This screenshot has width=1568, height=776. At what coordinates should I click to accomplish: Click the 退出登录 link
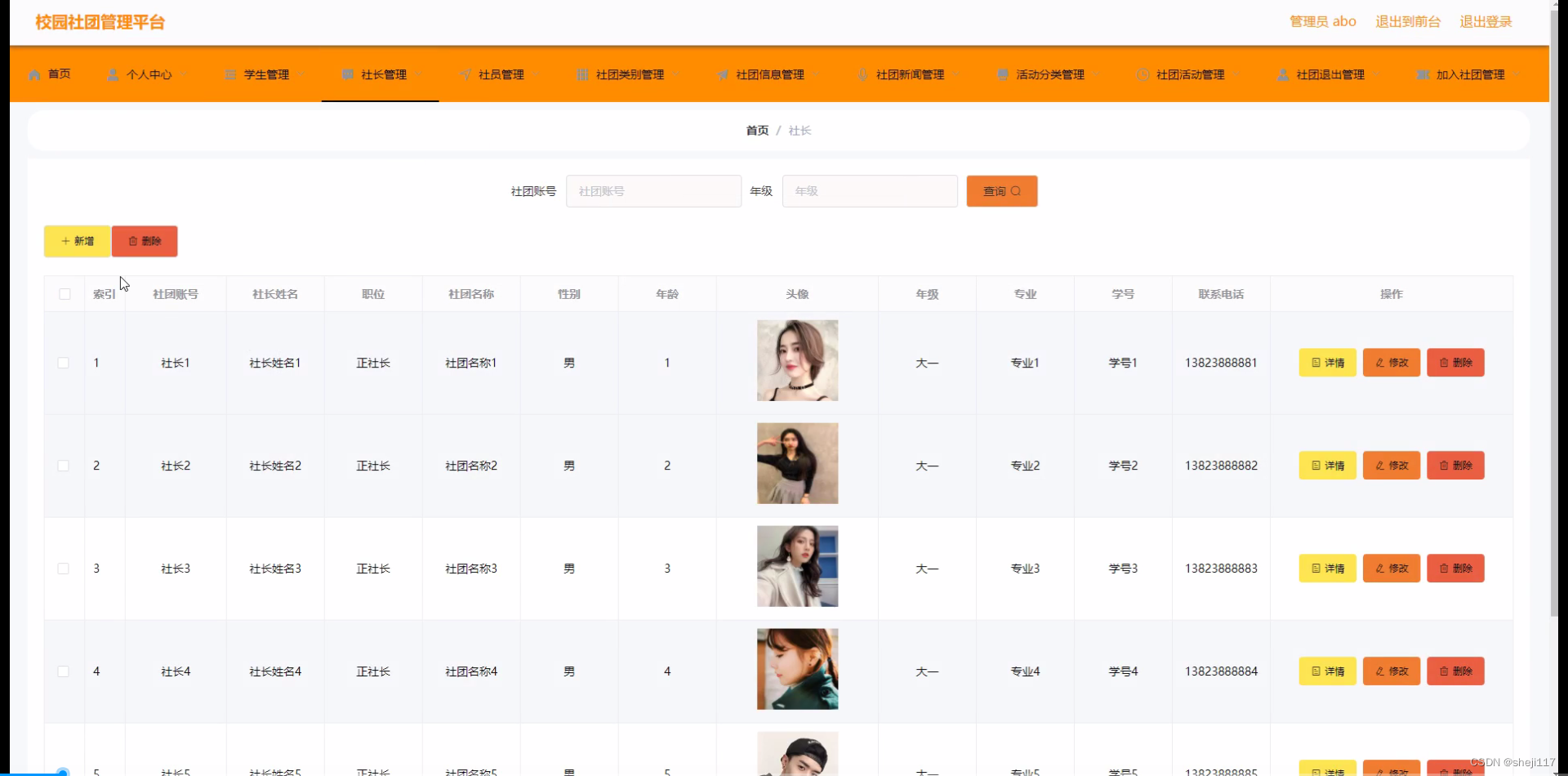1486,22
